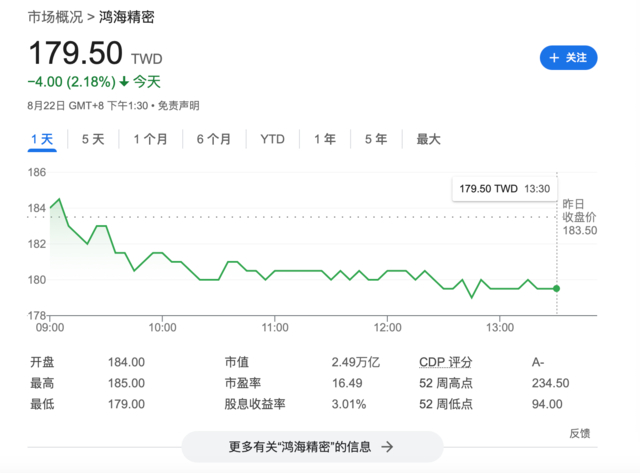Switch to the 5 天 range tab
Viewport: 640px width, 473px height.
(x=93, y=139)
